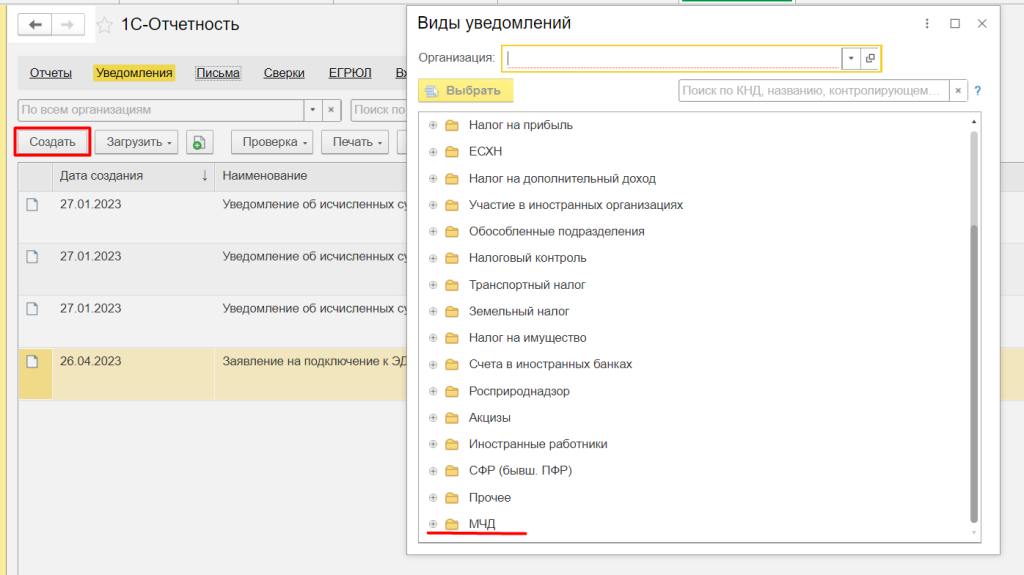The width and height of the screenshot is (1024, 575).
Task: Click the blue question mark help icon
Action: tap(977, 91)
